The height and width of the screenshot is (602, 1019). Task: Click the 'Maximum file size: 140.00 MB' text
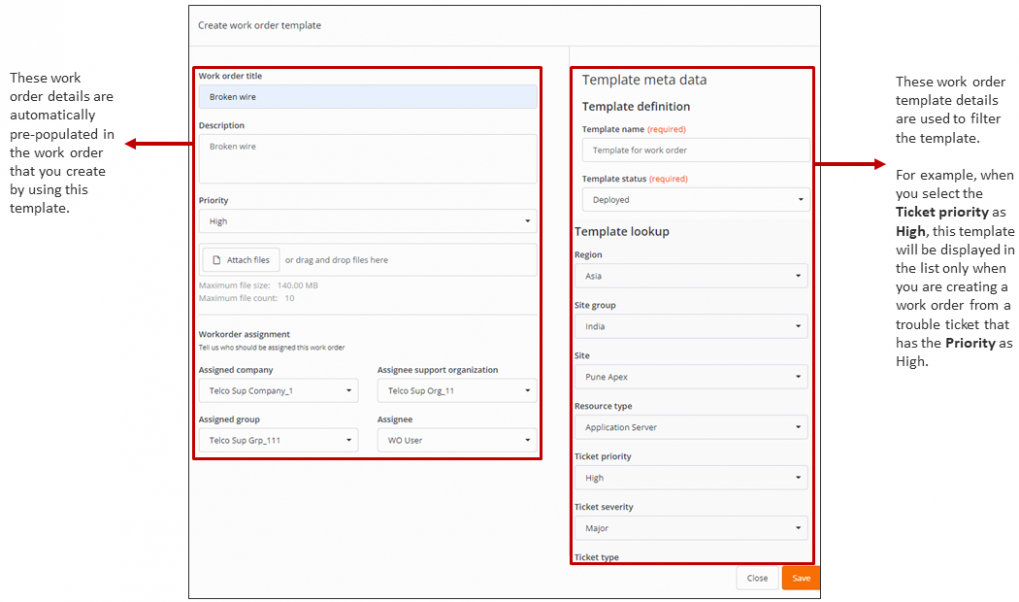point(259,285)
